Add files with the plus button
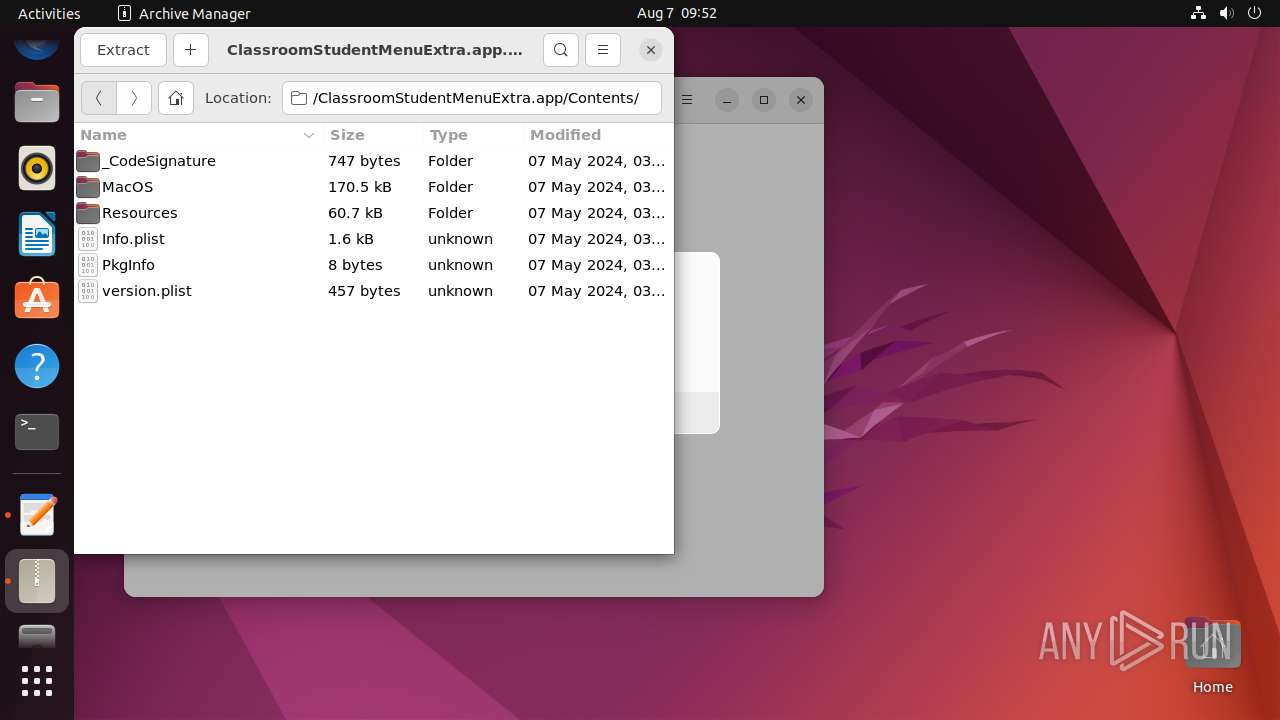1280x720 pixels. pos(190,50)
